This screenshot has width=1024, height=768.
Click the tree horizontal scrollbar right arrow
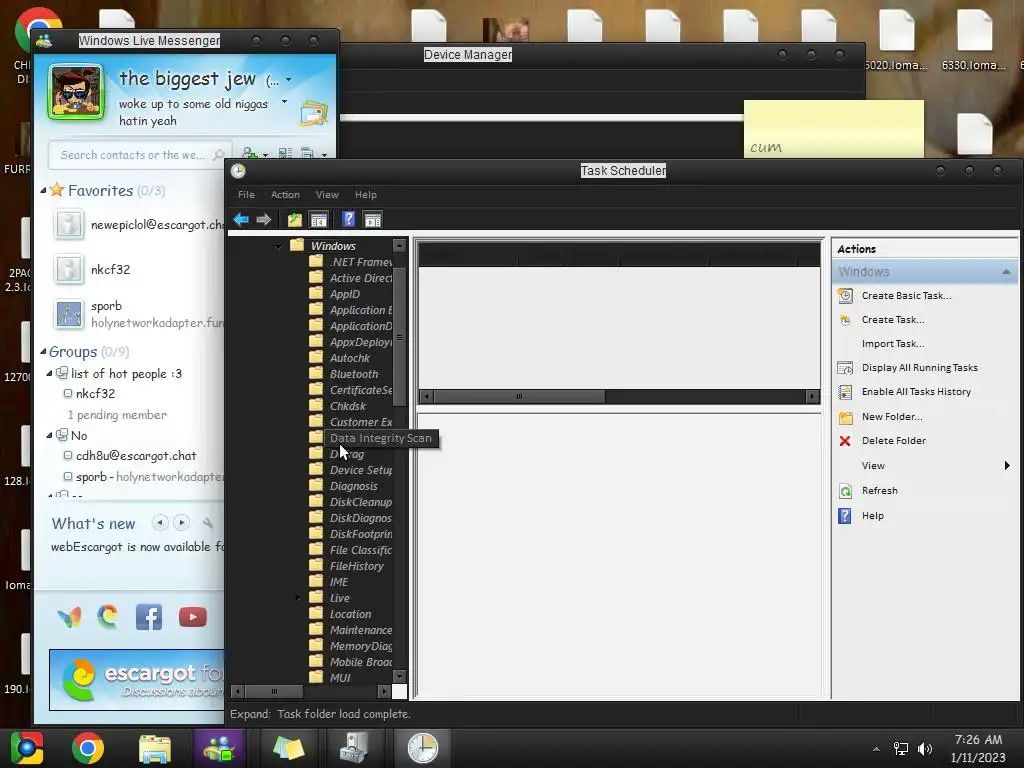pos(384,691)
